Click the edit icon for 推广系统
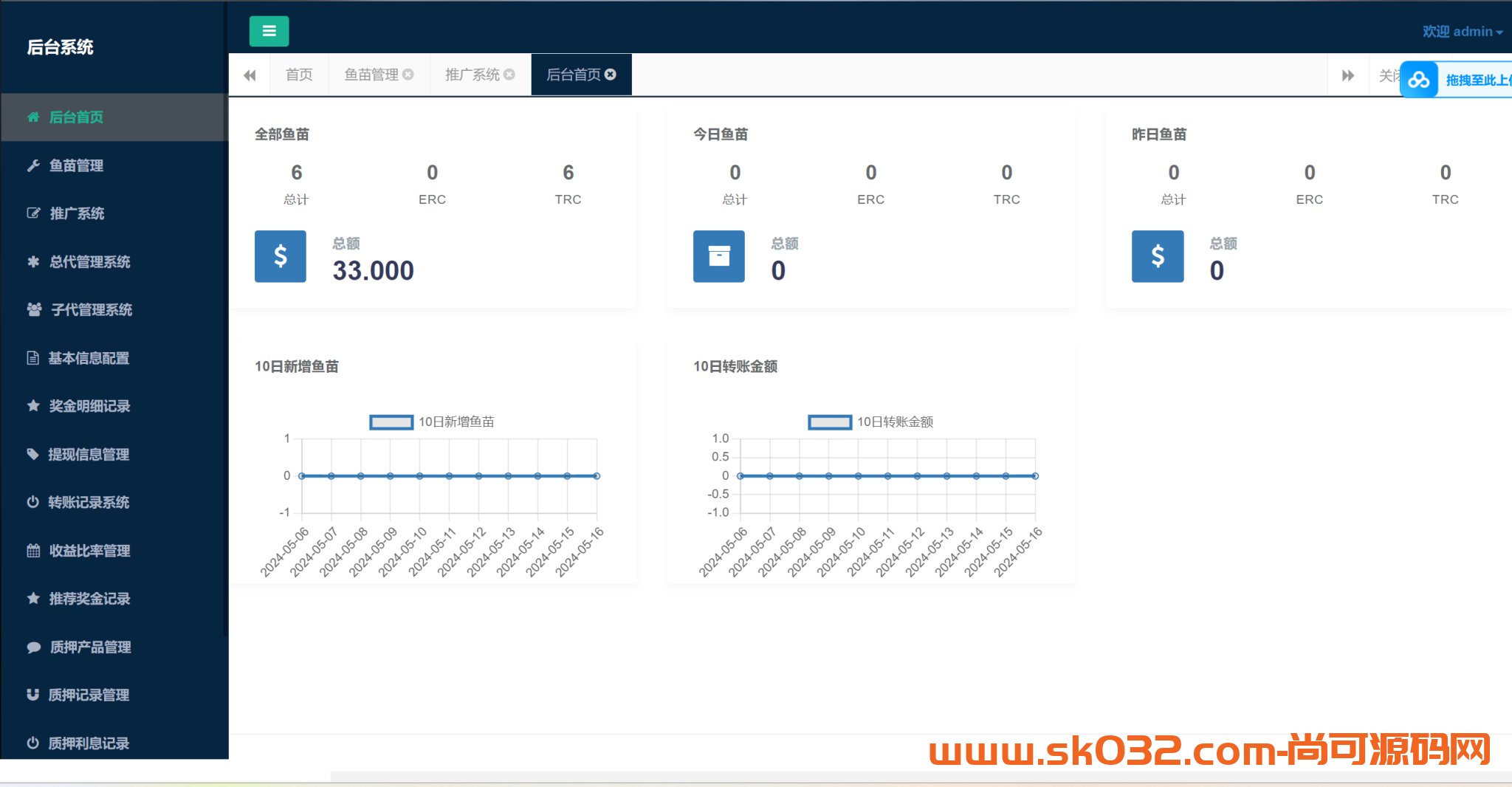Screen dimensions: 1512x787 pos(33,213)
